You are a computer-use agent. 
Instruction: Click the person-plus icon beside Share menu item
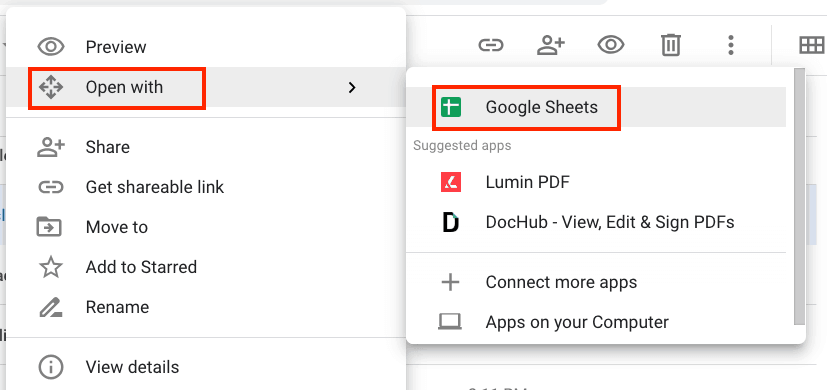[51, 147]
